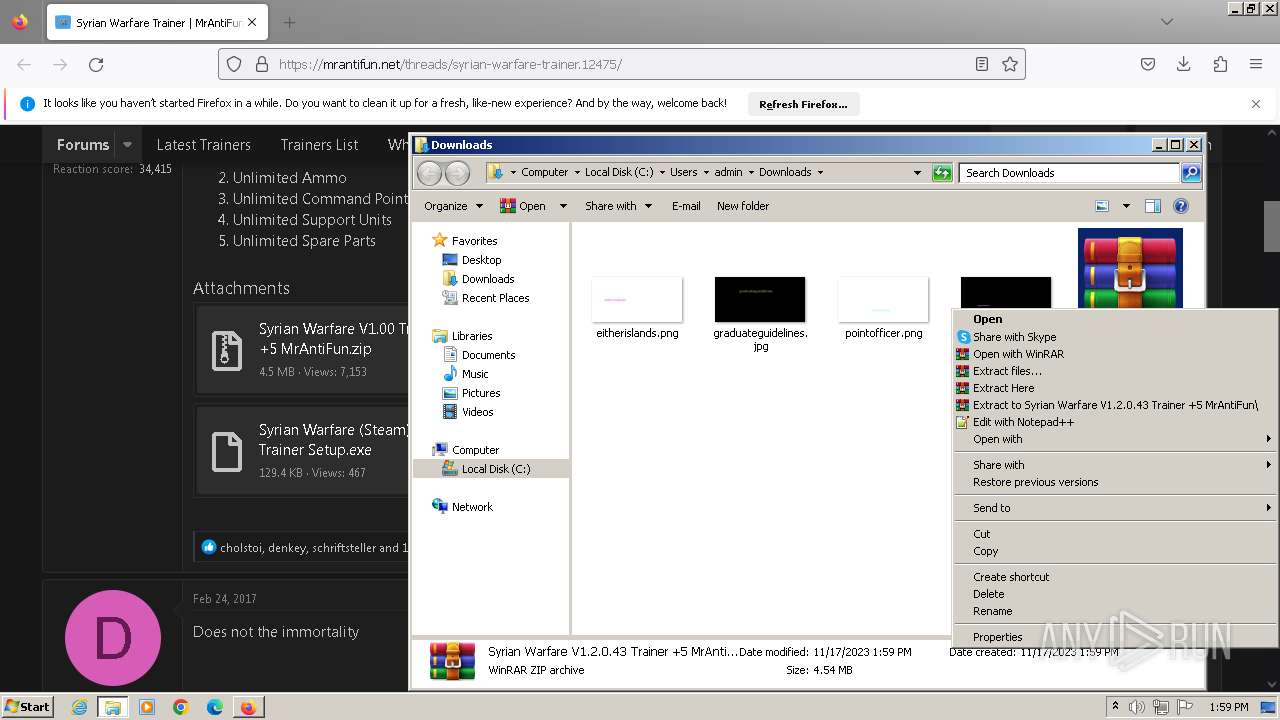This screenshot has height=720, width=1280.
Task: Select Videos library in navigation pane
Action: coord(477,412)
